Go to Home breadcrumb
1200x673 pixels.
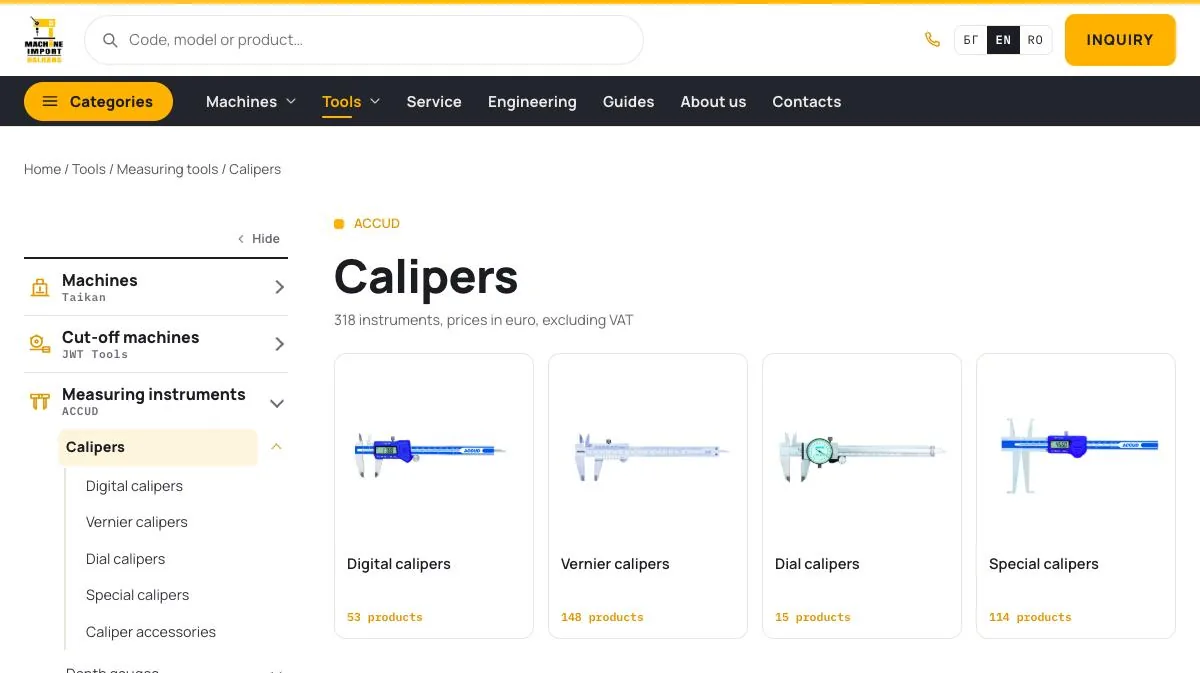(42, 169)
